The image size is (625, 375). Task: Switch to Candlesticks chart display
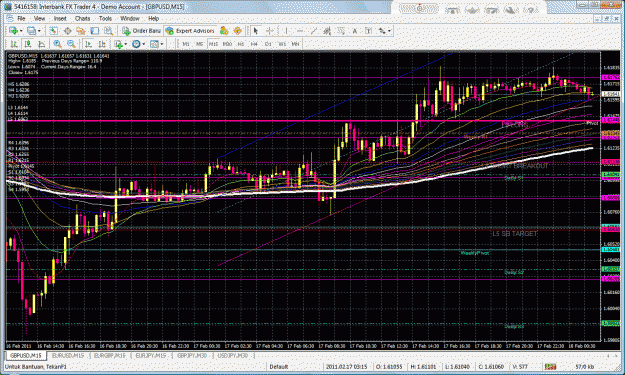pos(28,44)
